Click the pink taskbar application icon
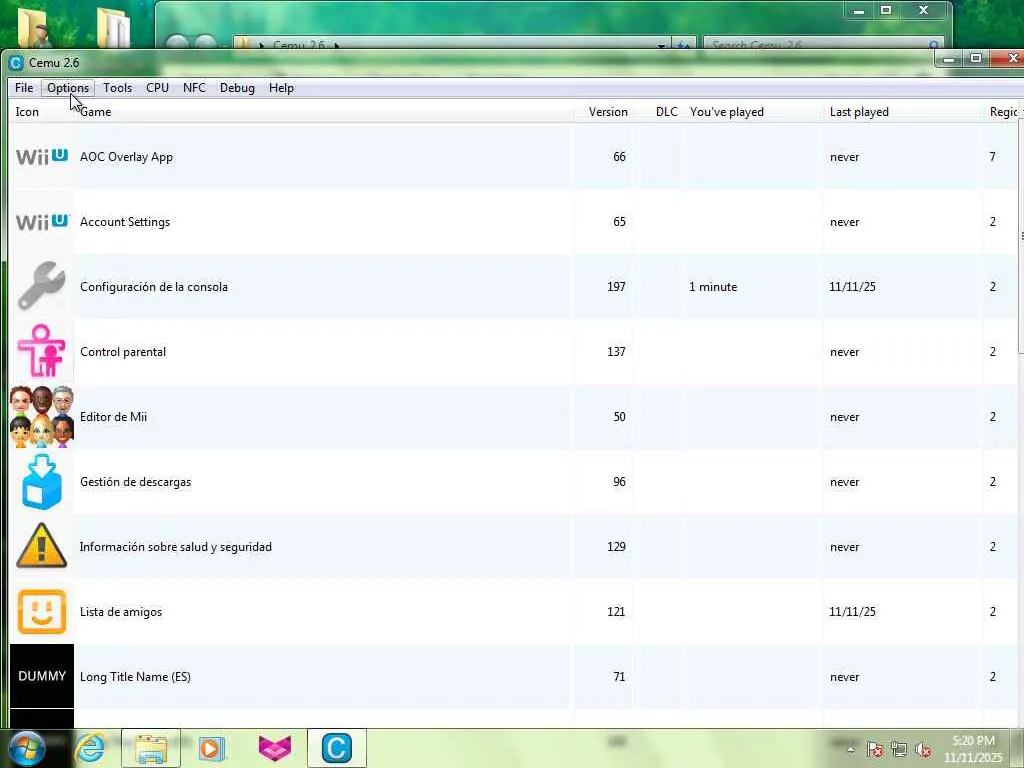The height and width of the screenshot is (768, 1024). coord(275,748)
